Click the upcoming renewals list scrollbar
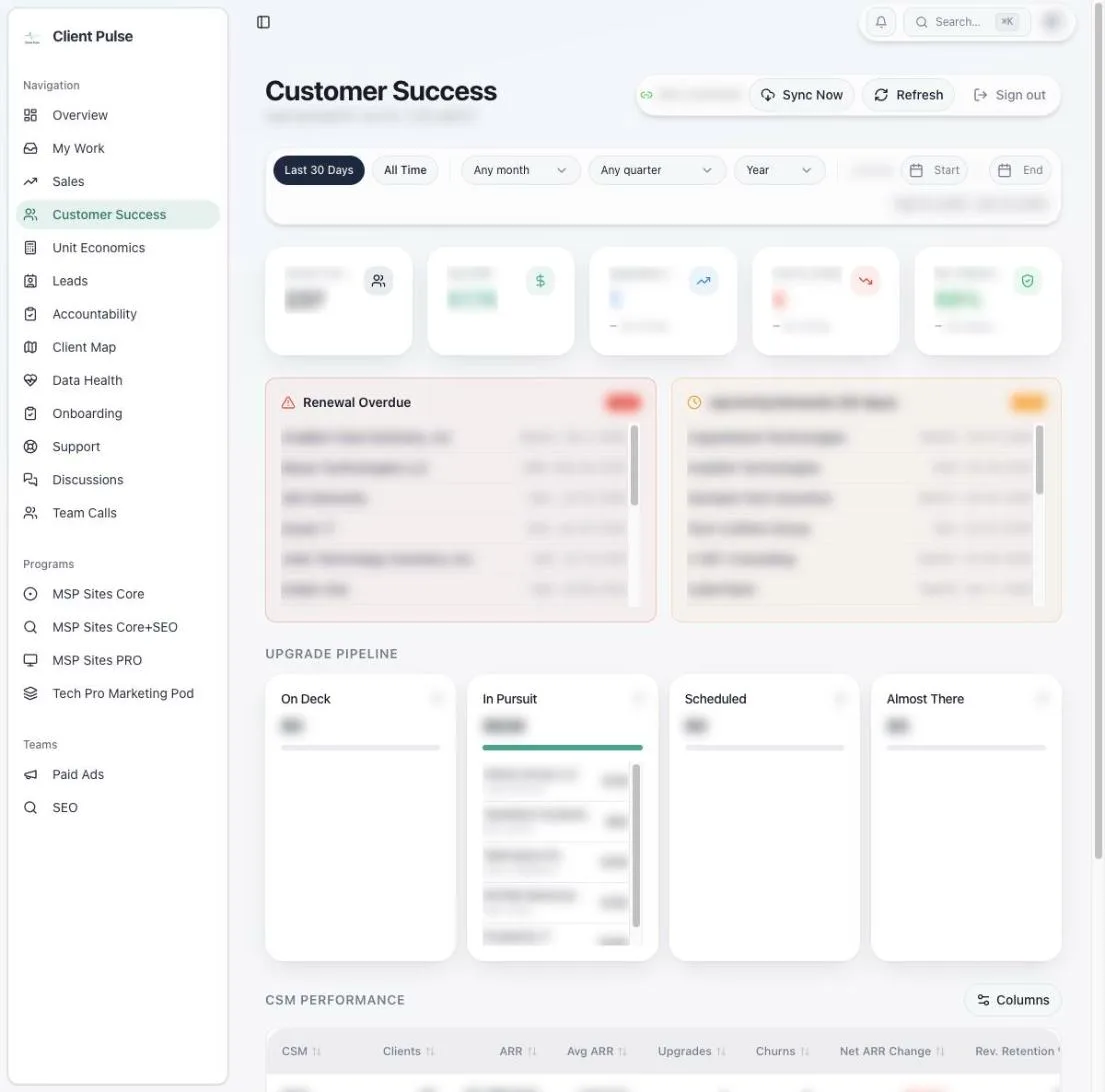Viewport: 1105px width, 1092px height. (1039, 459)
